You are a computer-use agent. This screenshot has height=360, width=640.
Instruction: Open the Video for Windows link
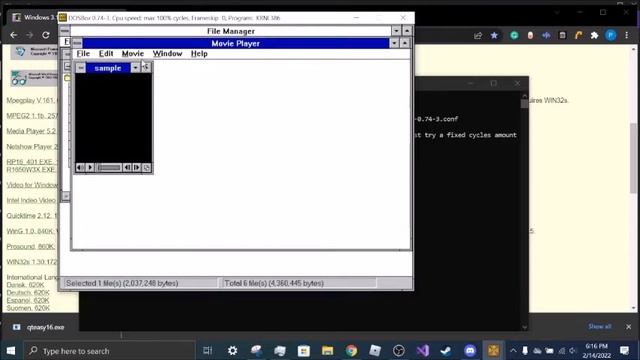pos(32,185)
